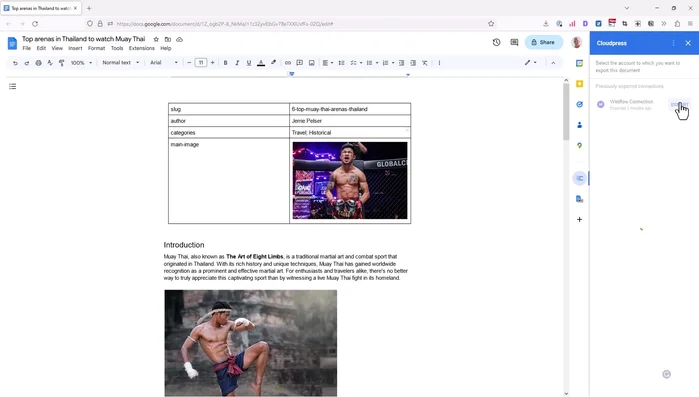The image size is (699, 397).
Task: Click Export for Webflow Connection
Action: 679,105
